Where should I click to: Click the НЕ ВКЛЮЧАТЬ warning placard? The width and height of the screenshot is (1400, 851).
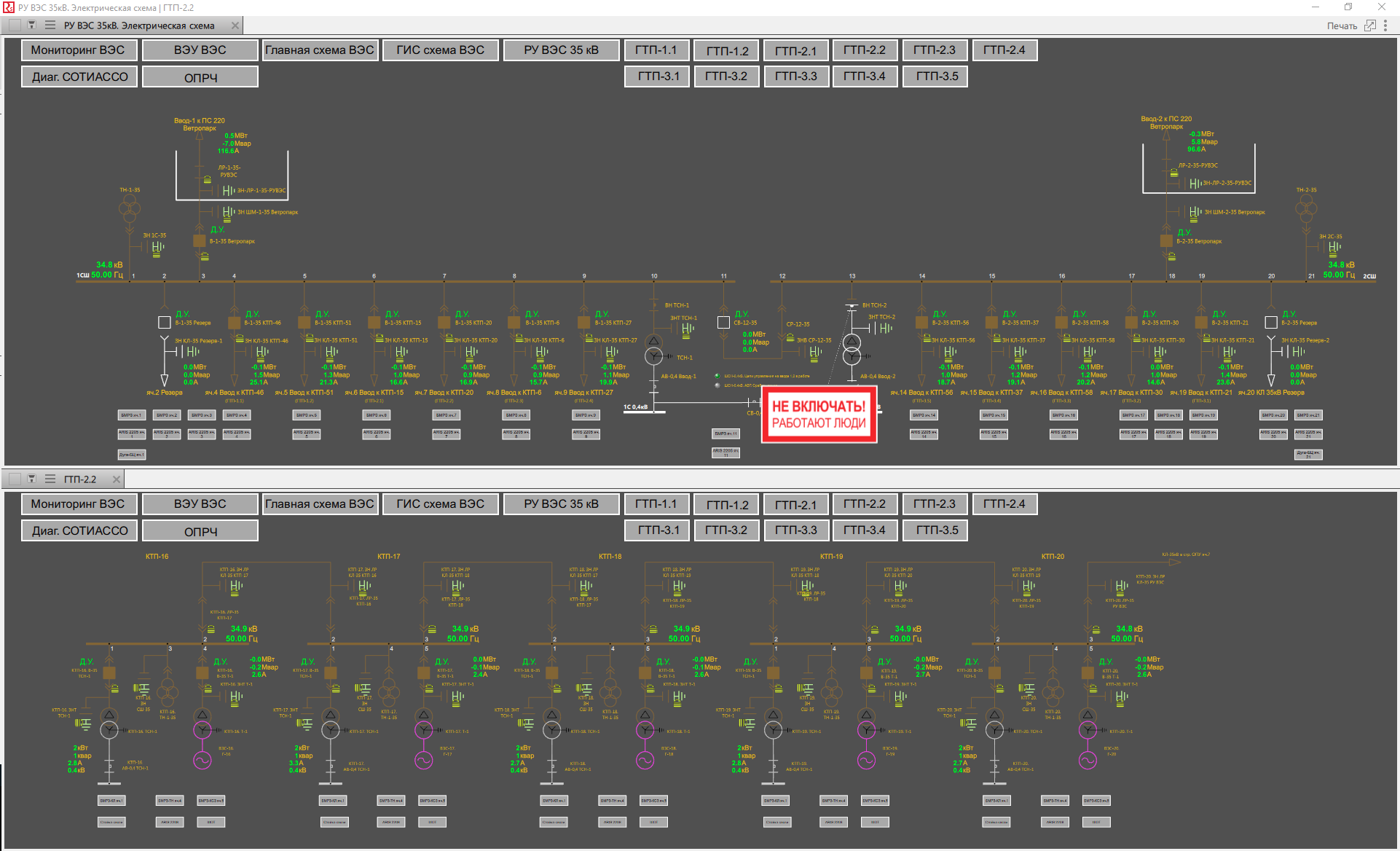[819, 414]
